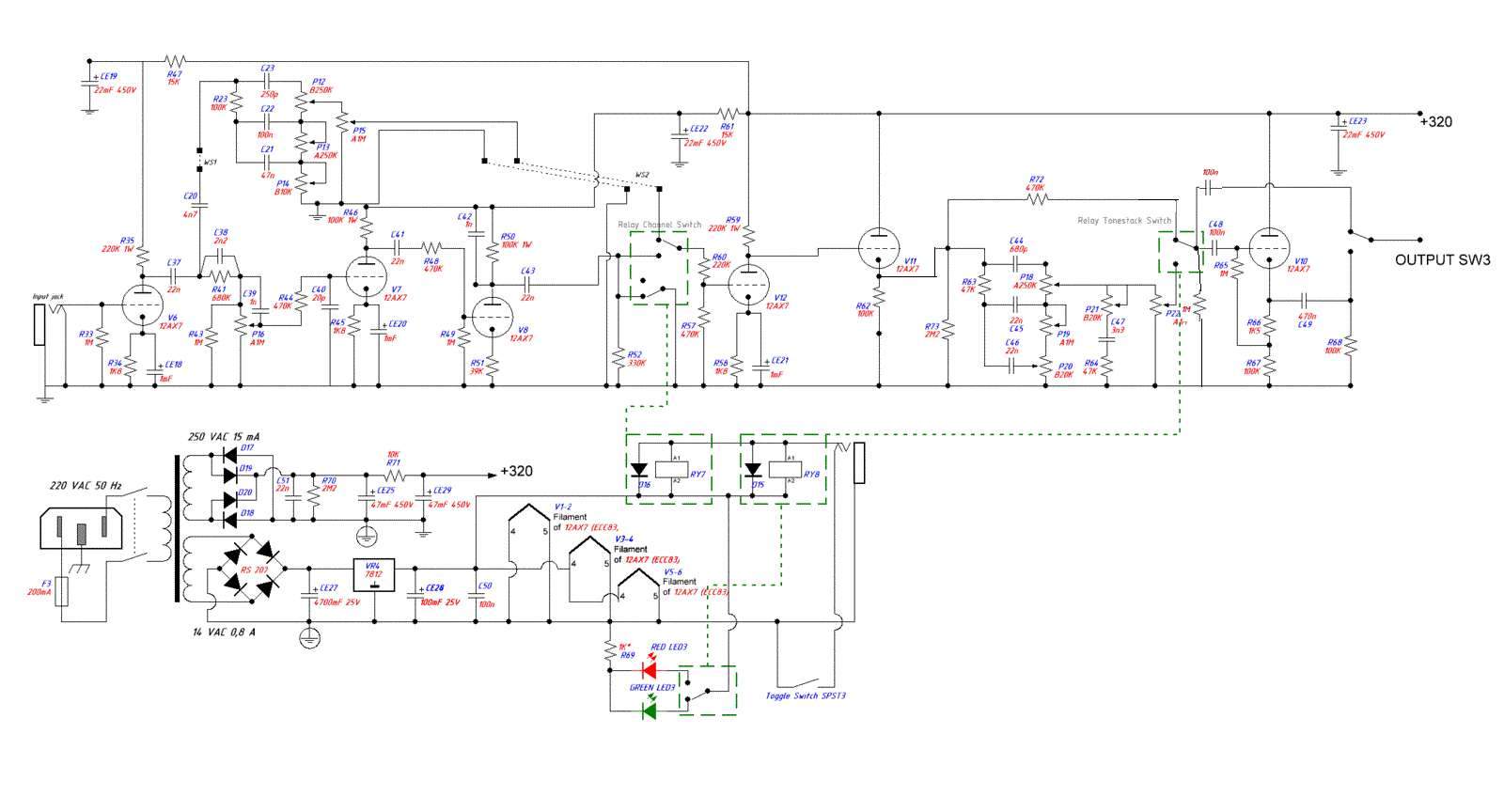Viewport: 1504px width, 812px height.
Task: Select the "R68 100K" label
Action: [x=1333, y=346]
